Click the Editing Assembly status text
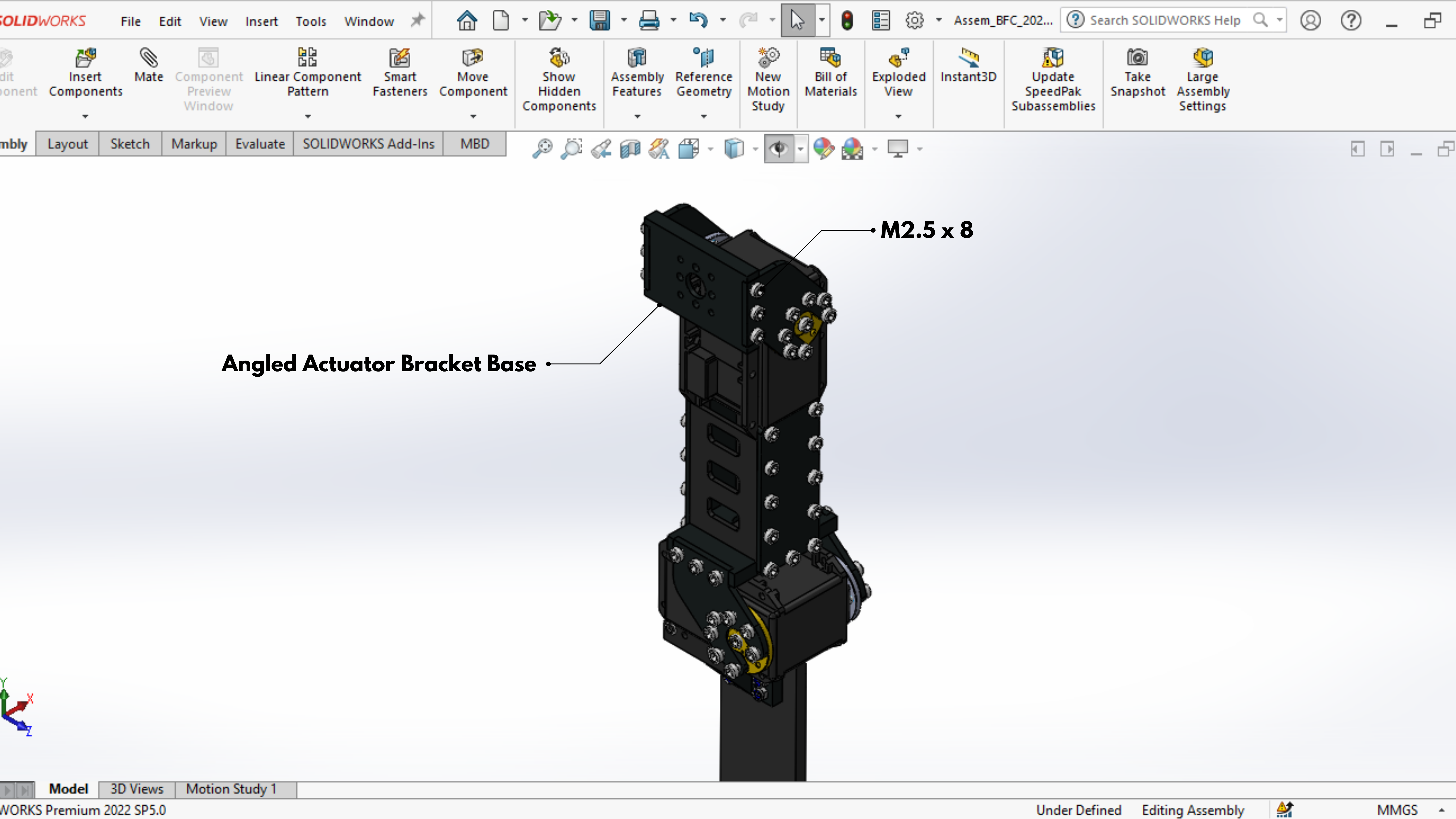The image size is (1456, 819). point(1193,810)
